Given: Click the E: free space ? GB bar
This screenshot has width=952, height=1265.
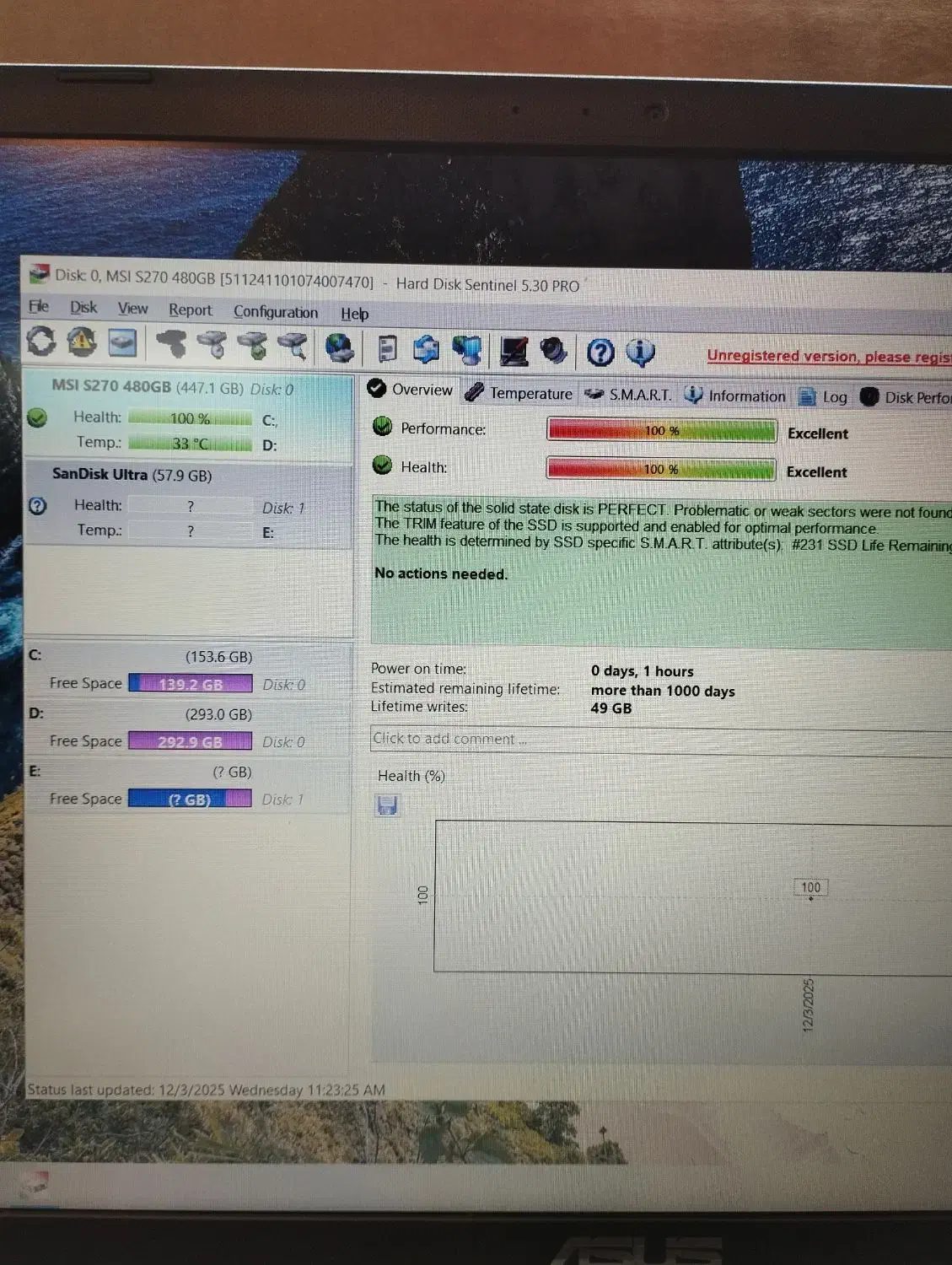Looking at the screenshot, I should (191, 799).
